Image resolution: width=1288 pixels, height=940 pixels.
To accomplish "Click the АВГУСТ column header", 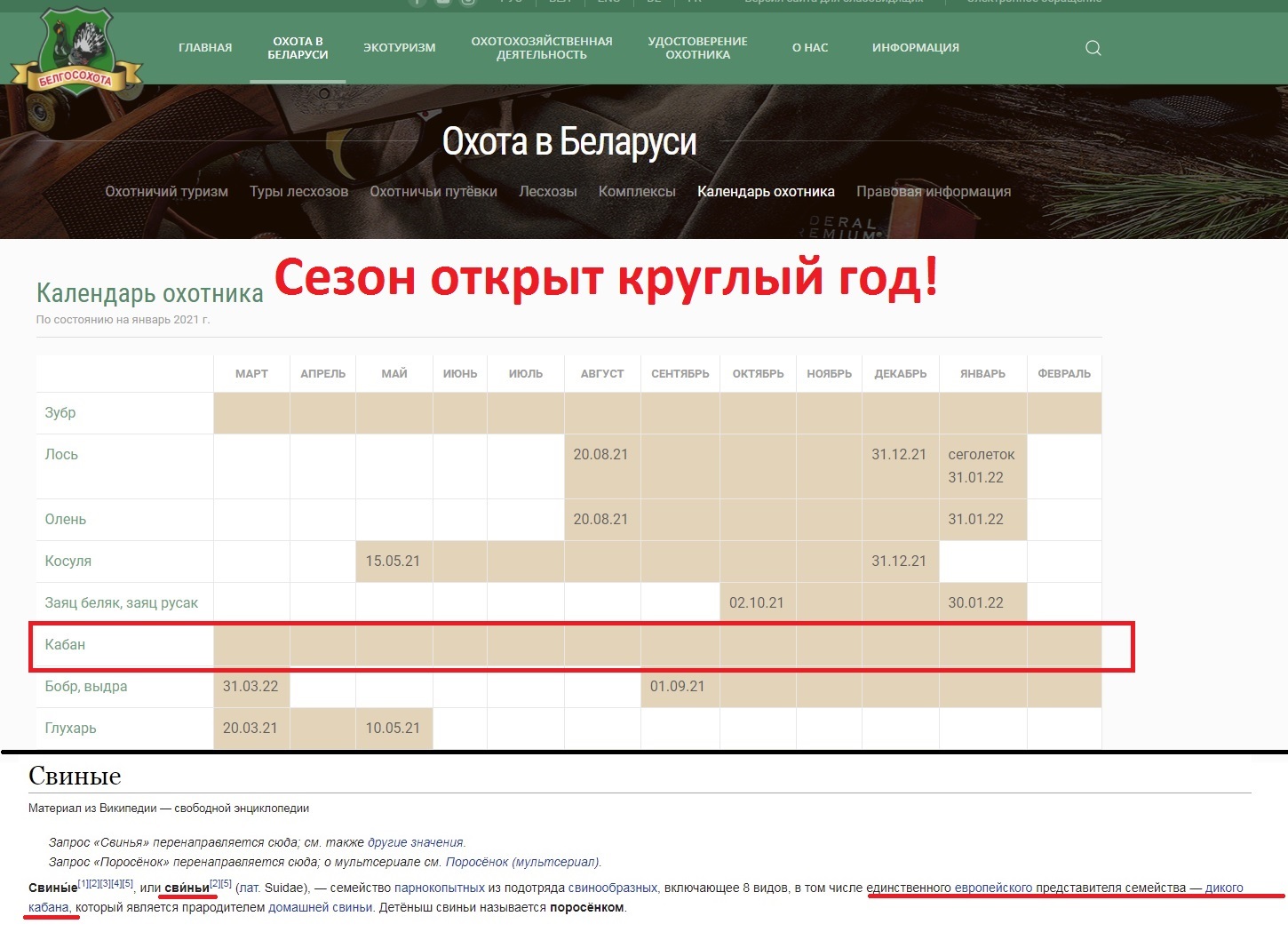I will pos(602,374).
